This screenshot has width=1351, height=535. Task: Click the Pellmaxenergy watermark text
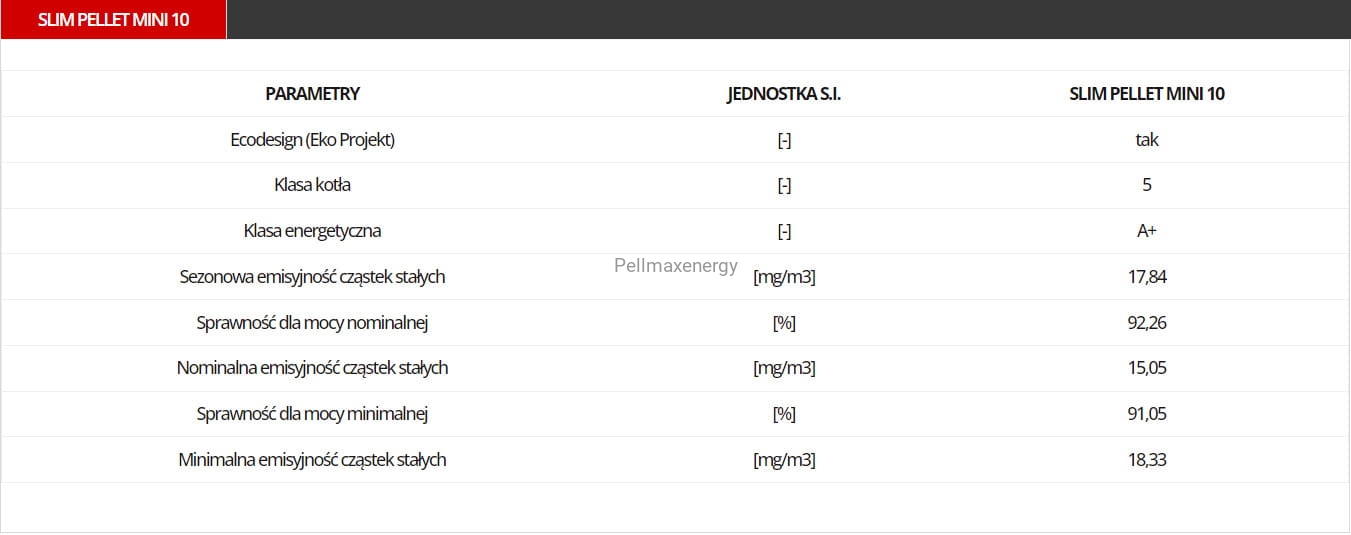coord(676,266)
